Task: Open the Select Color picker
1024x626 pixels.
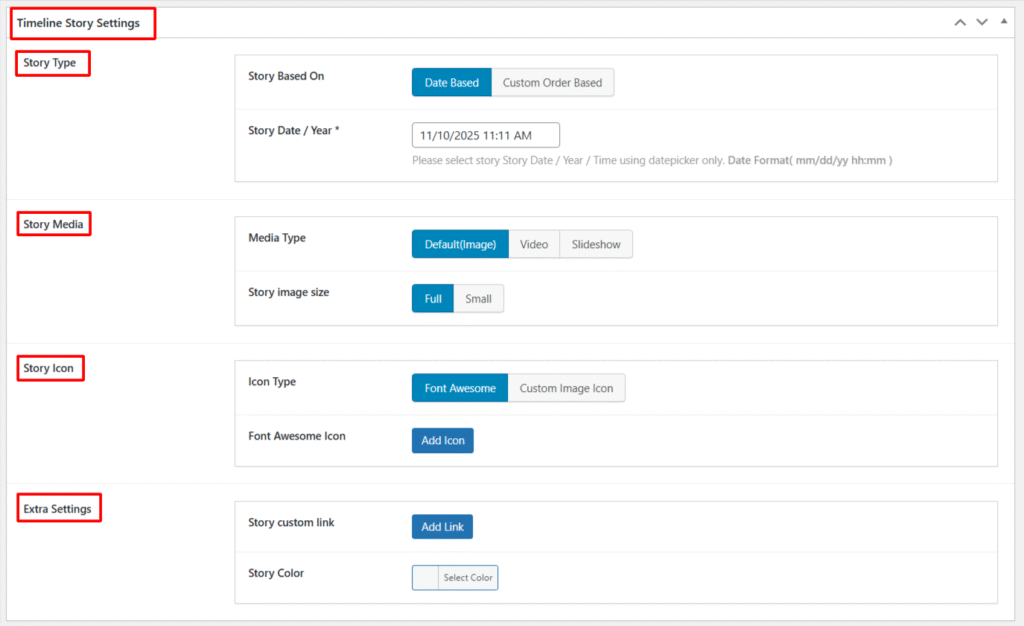Action: point(471,577)
